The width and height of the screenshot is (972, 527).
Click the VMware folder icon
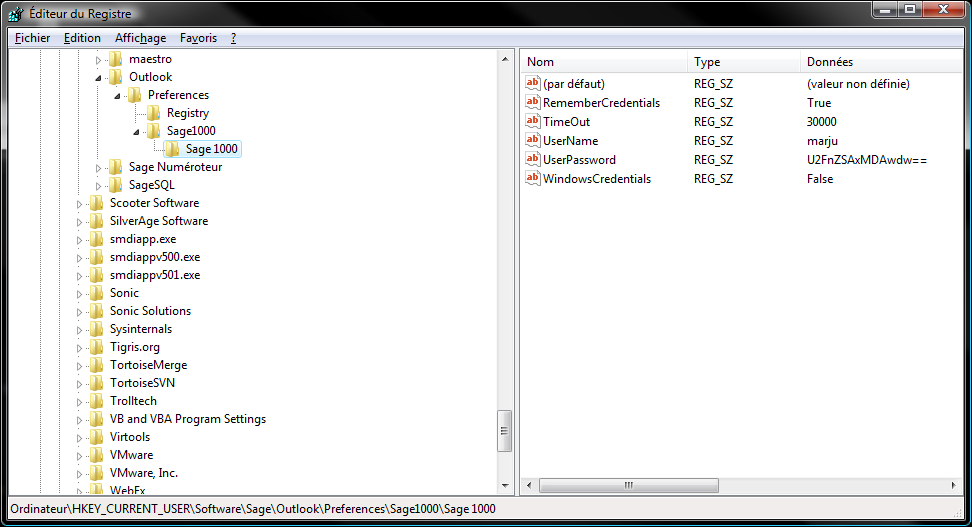click(97, 454)
